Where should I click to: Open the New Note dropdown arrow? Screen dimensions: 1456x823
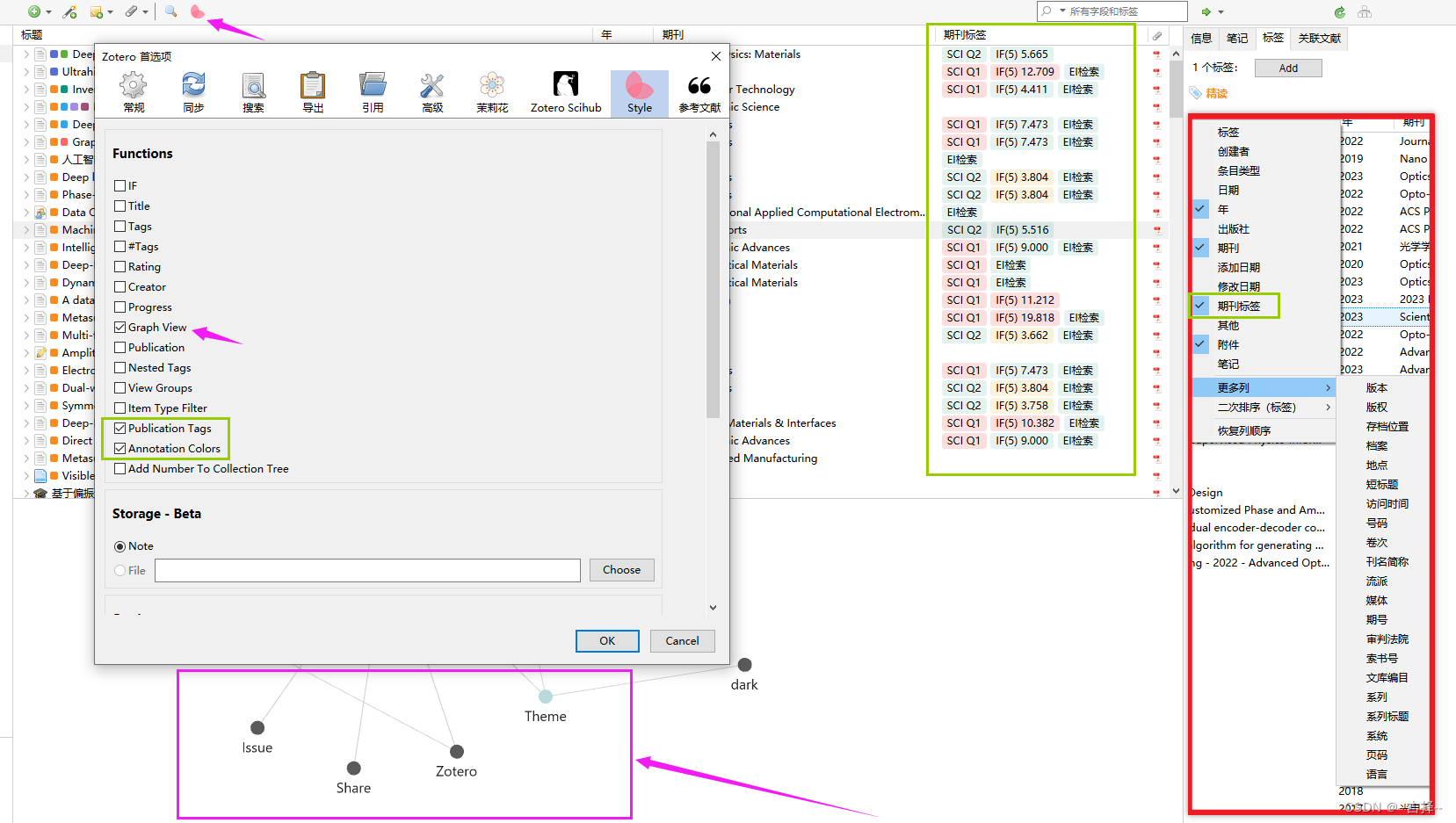tap(110, 12)
